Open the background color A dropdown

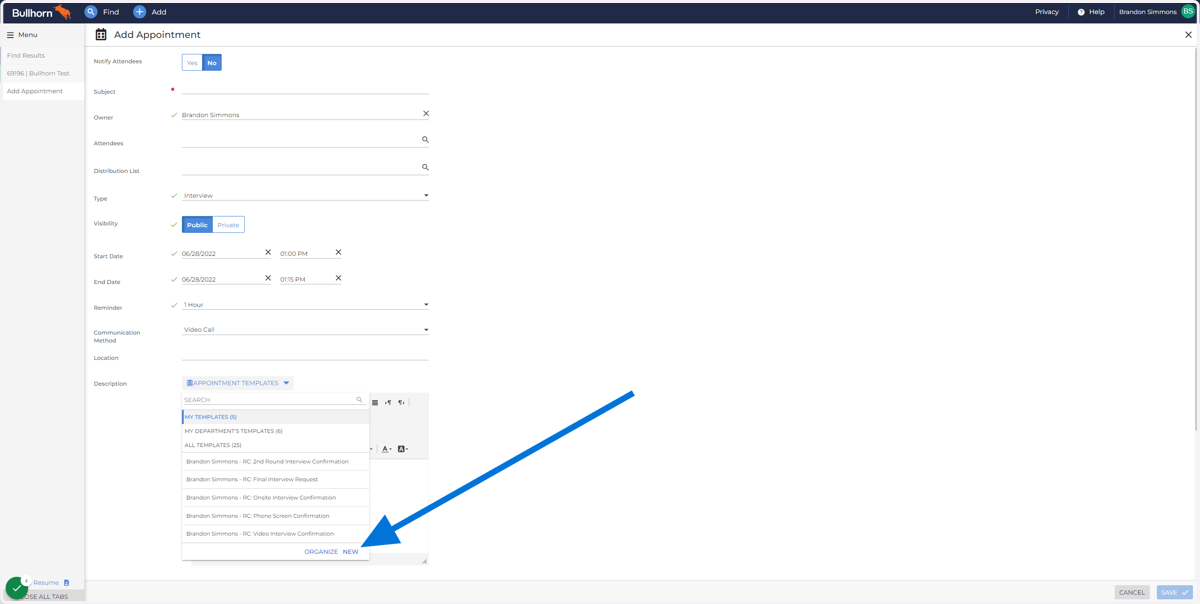(x=403, y=449)
